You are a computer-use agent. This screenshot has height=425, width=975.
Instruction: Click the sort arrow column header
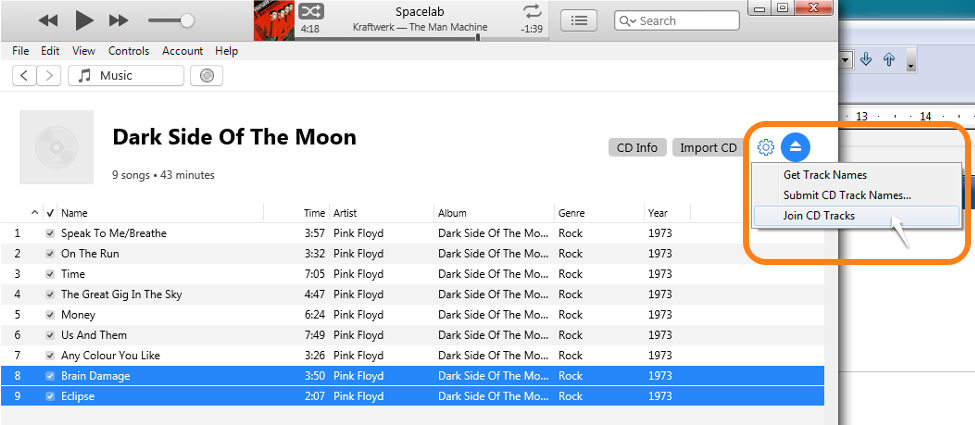tap(35, 212)
